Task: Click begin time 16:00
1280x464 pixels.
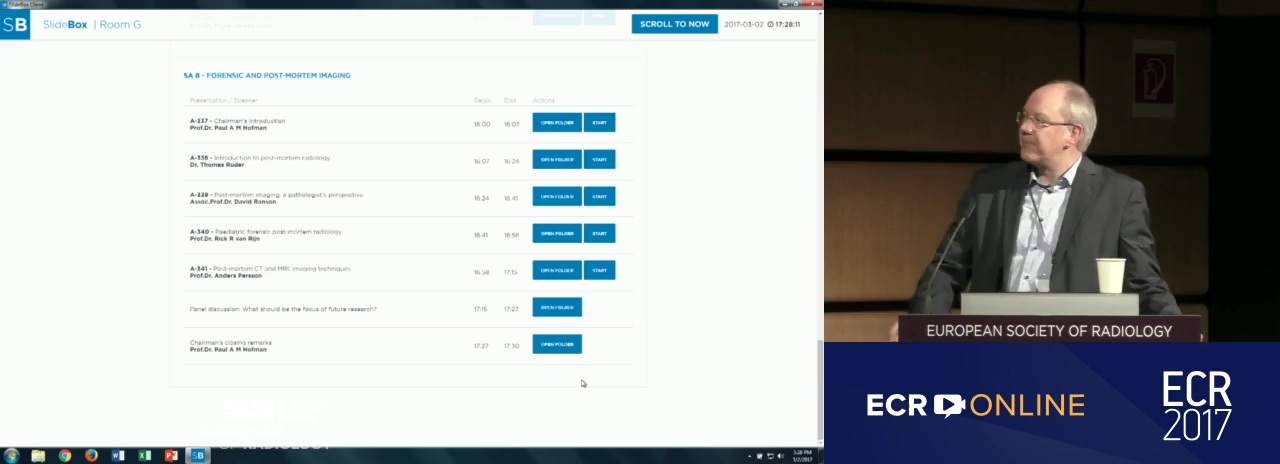Action: (482, 124)
